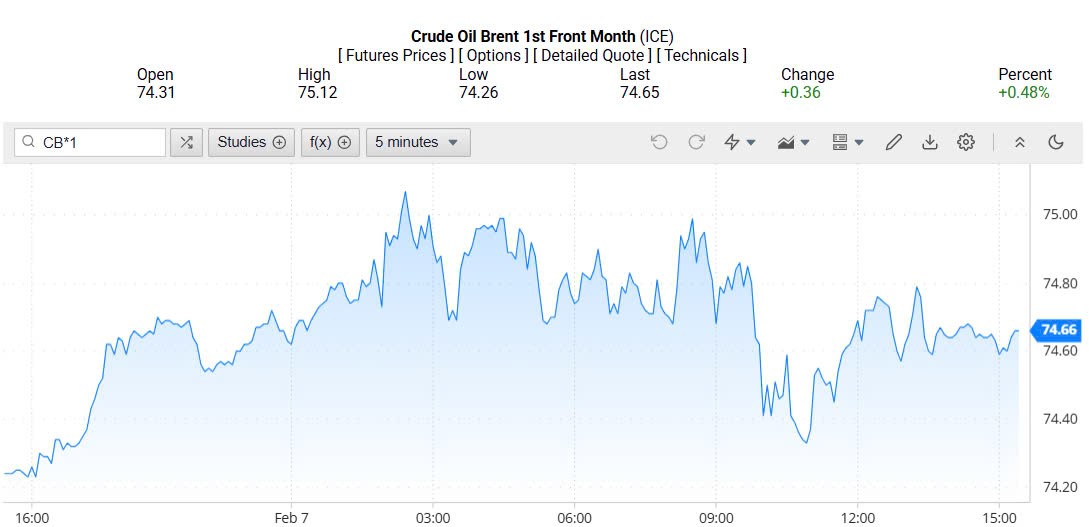
Task: Open chart settings gear
Action: [966, 143]
